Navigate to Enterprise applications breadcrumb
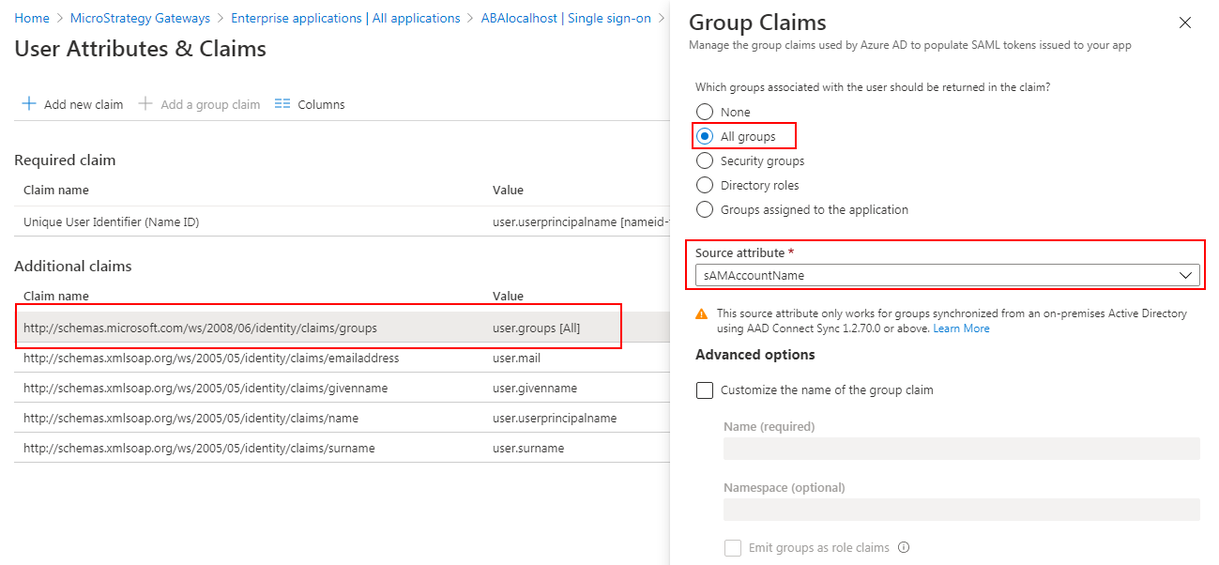The width and height of the screenshot is (1219, 565). coord(345,18)
